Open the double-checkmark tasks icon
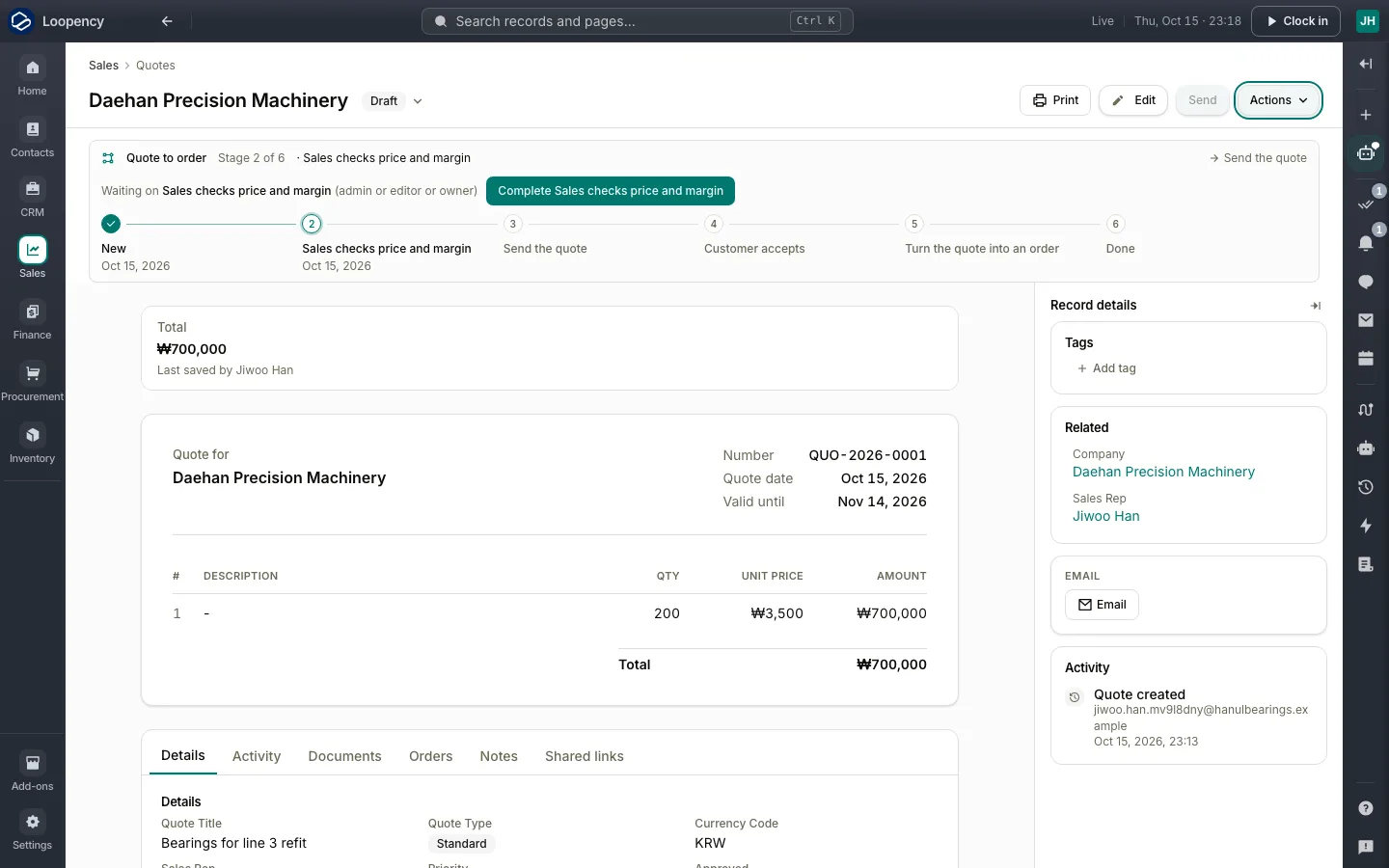 pos(1366,203)
